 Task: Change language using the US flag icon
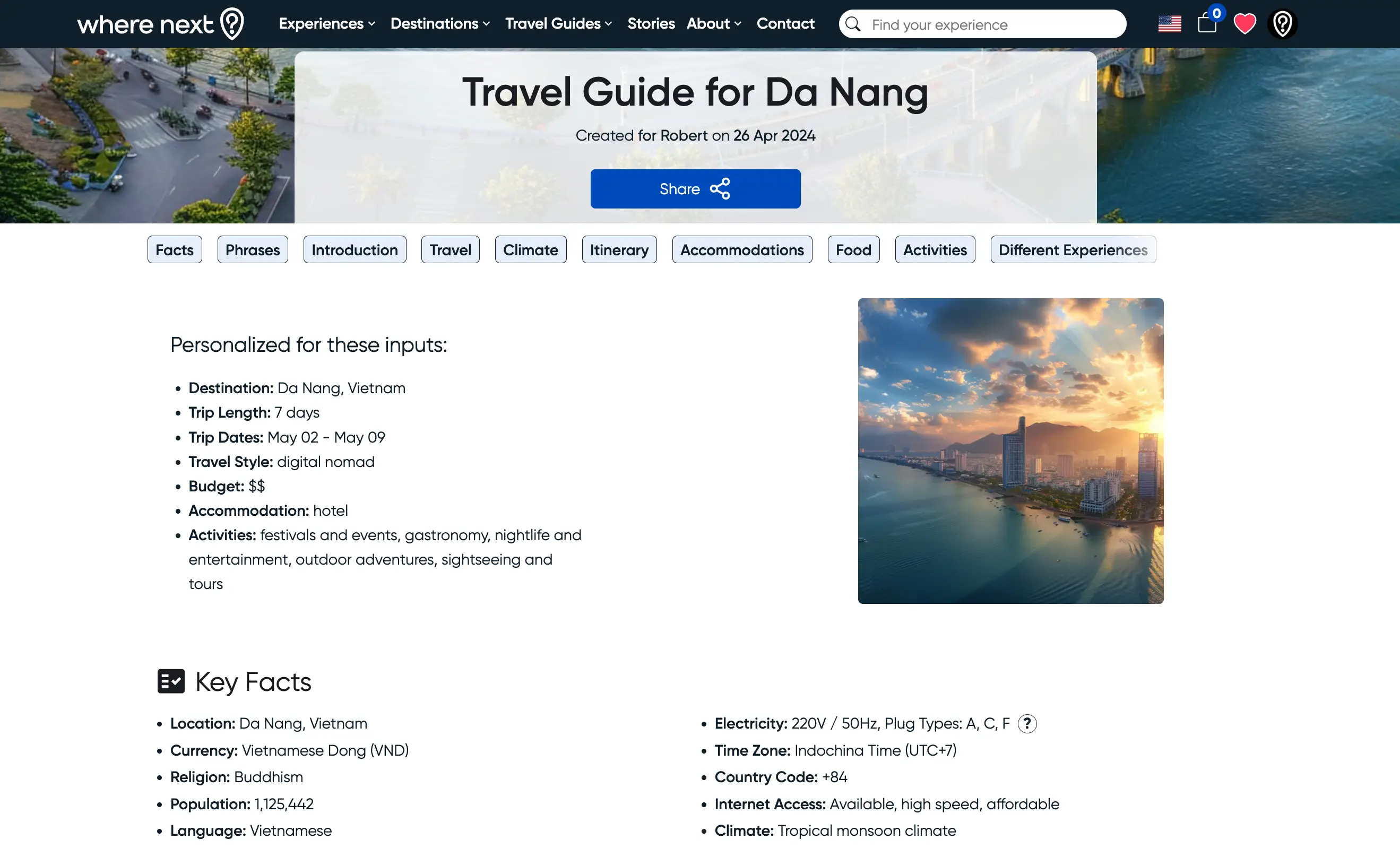[1169, 23]
